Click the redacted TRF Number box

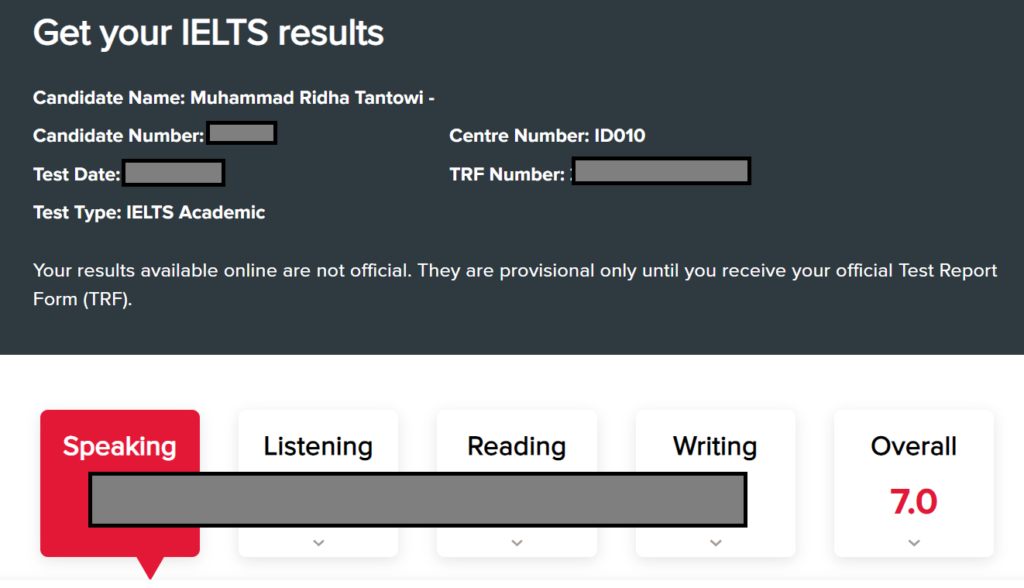661,173
